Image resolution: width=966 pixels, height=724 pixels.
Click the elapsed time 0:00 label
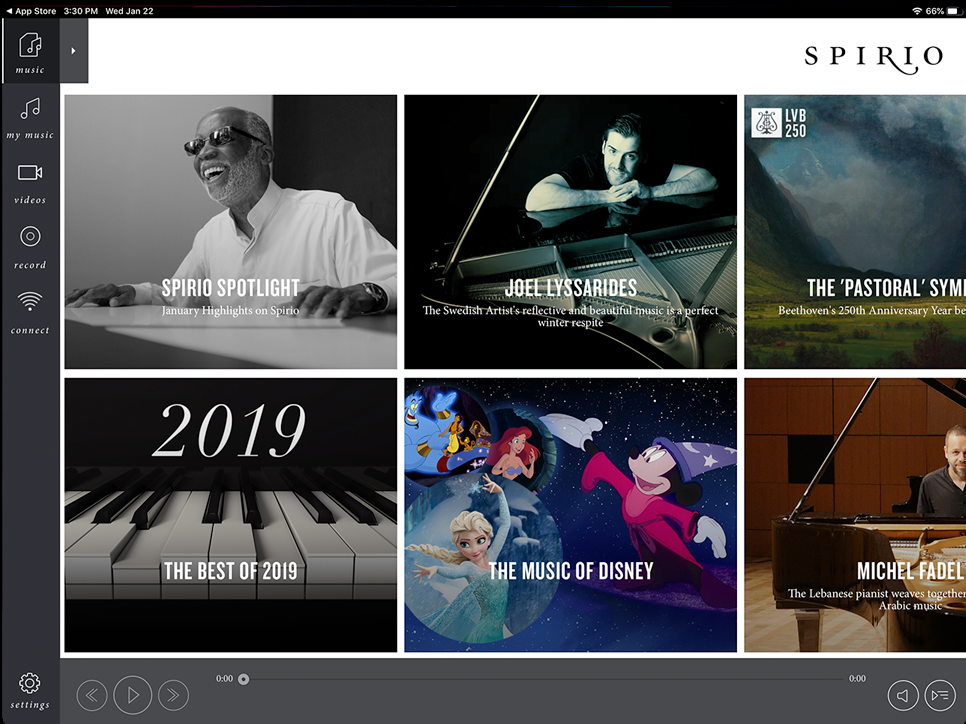pyautogui.click(x=224, y=678)
